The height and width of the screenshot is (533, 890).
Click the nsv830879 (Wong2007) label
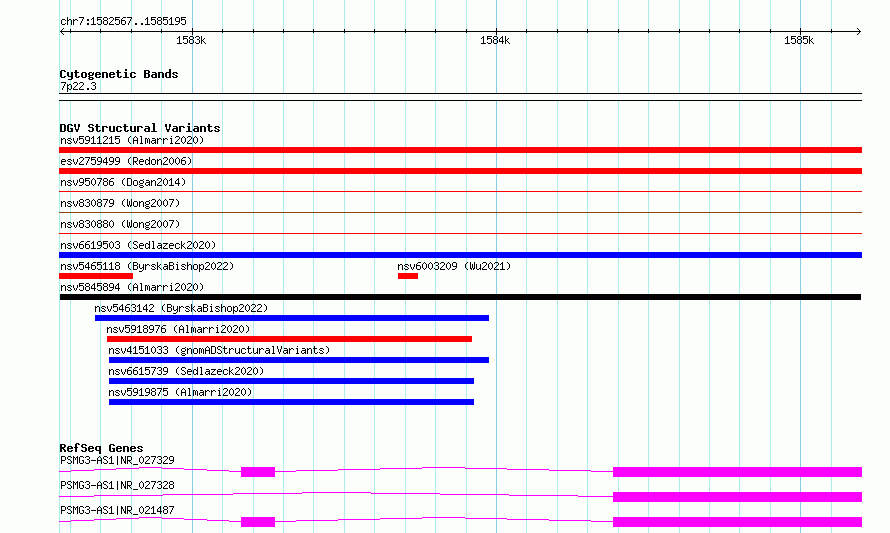(x=120, y=203)
